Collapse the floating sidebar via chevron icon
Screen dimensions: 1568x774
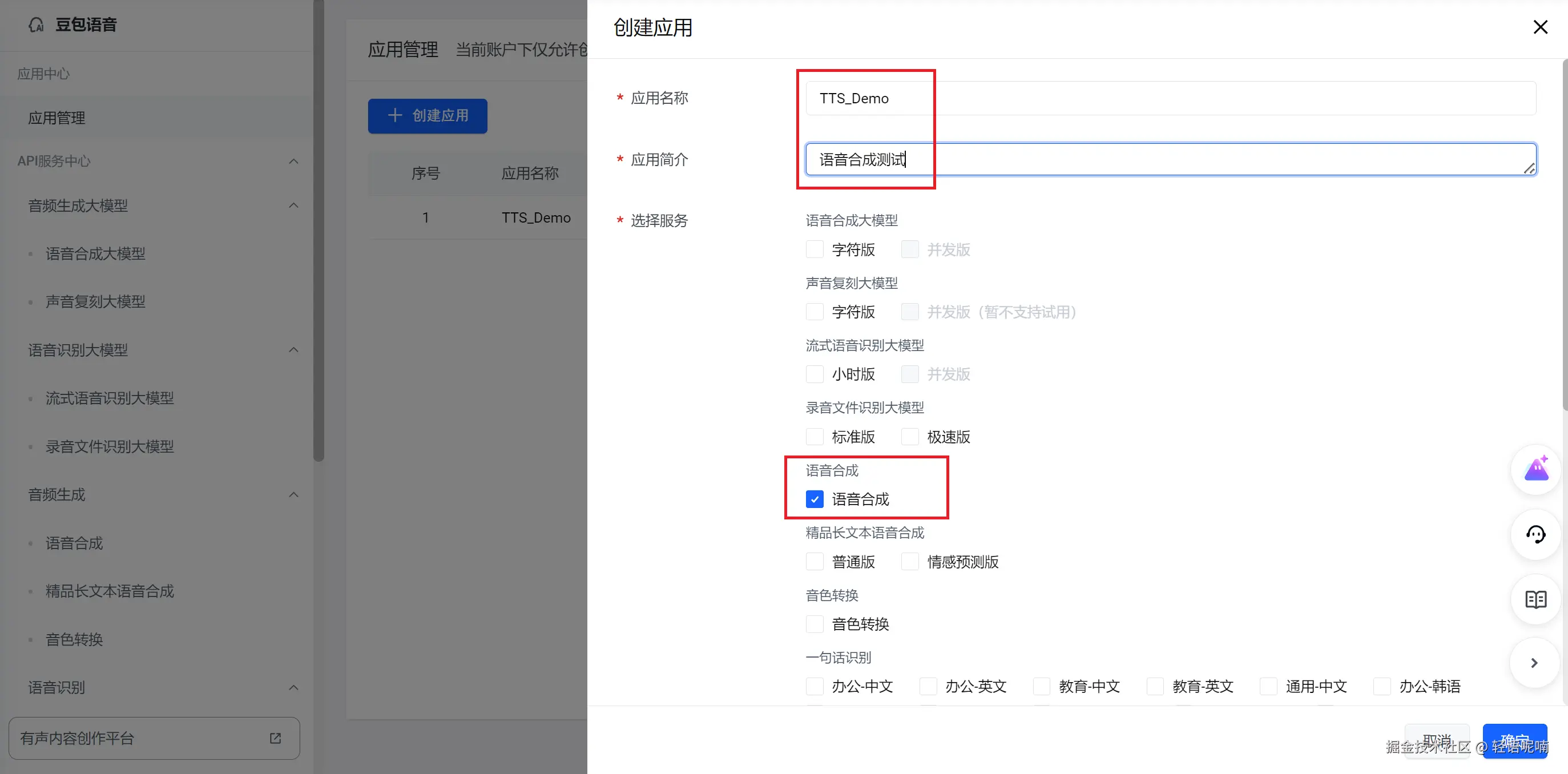(x=1535, y=663)
